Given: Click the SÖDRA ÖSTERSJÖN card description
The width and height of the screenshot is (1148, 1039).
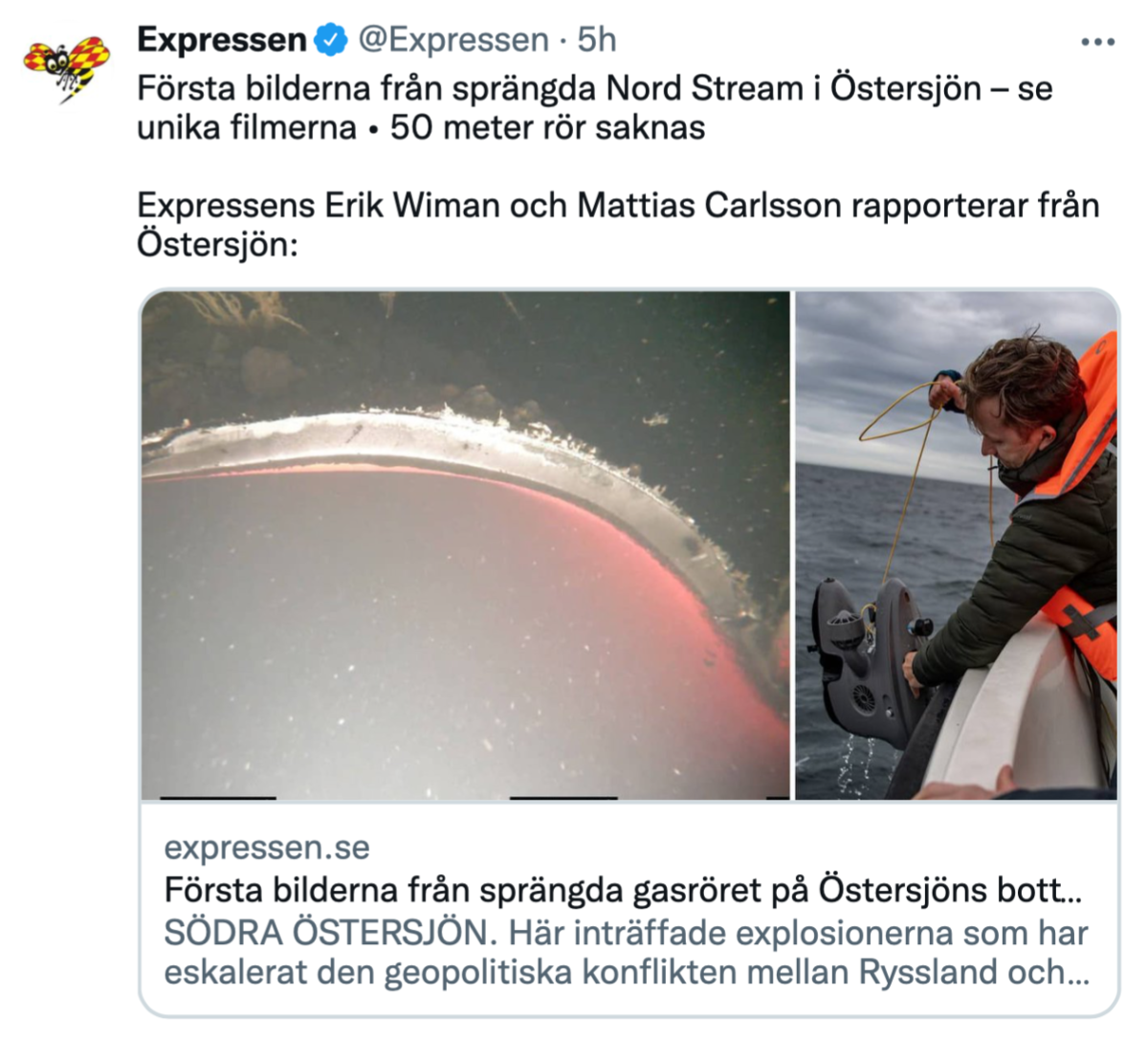Looking at the screenshot, I should (x=627, y=952).
